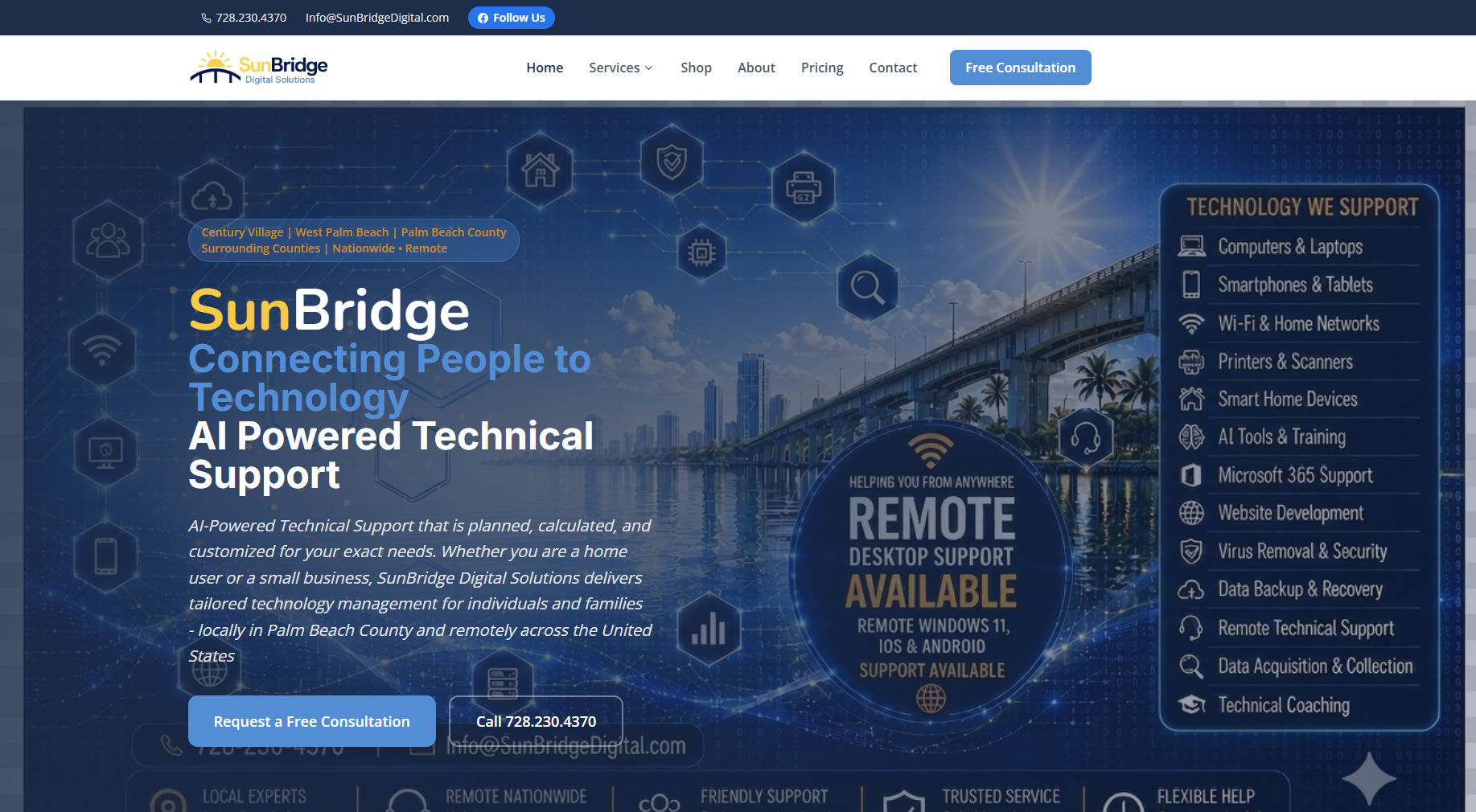Click the 'REMOTE NATIONWIDE' label at bottom
The height and width of the screenshot is (812, 1476).
pos(516,797)
